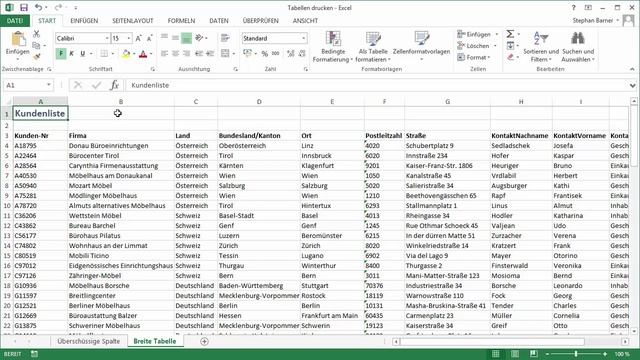Click the percent style icon

click(x=264, y=53)
